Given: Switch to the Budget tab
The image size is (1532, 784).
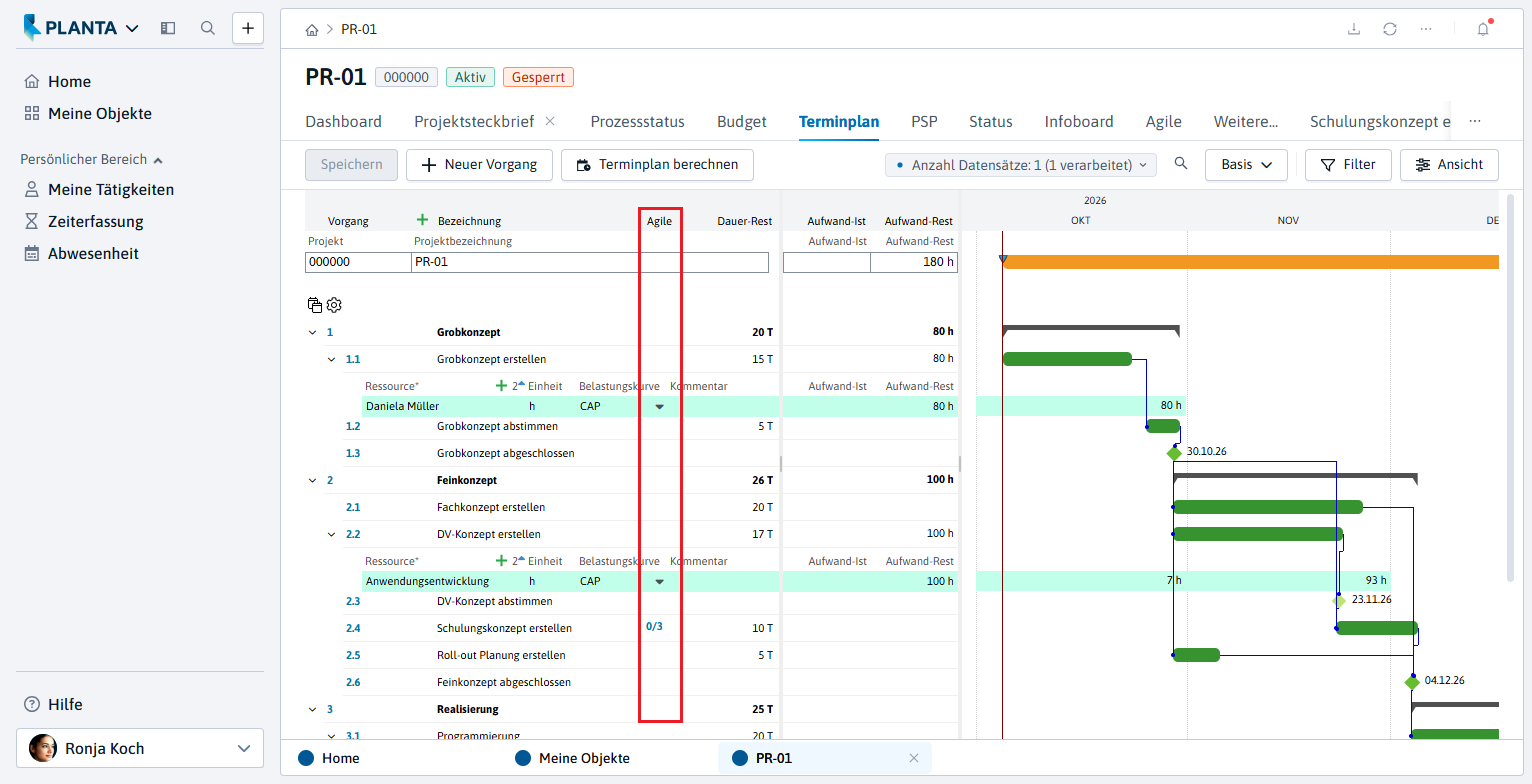Looking at the screenshot, I should click(741, 121).
